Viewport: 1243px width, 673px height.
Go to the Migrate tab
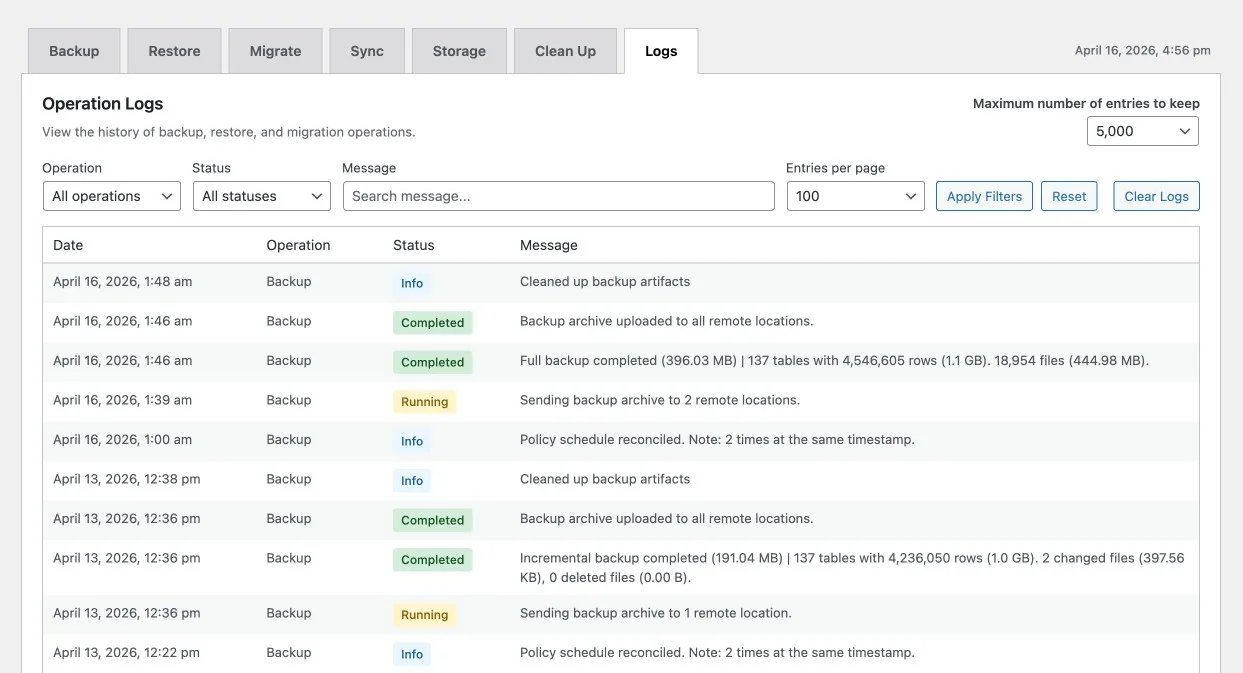click(x=275, y=51)
